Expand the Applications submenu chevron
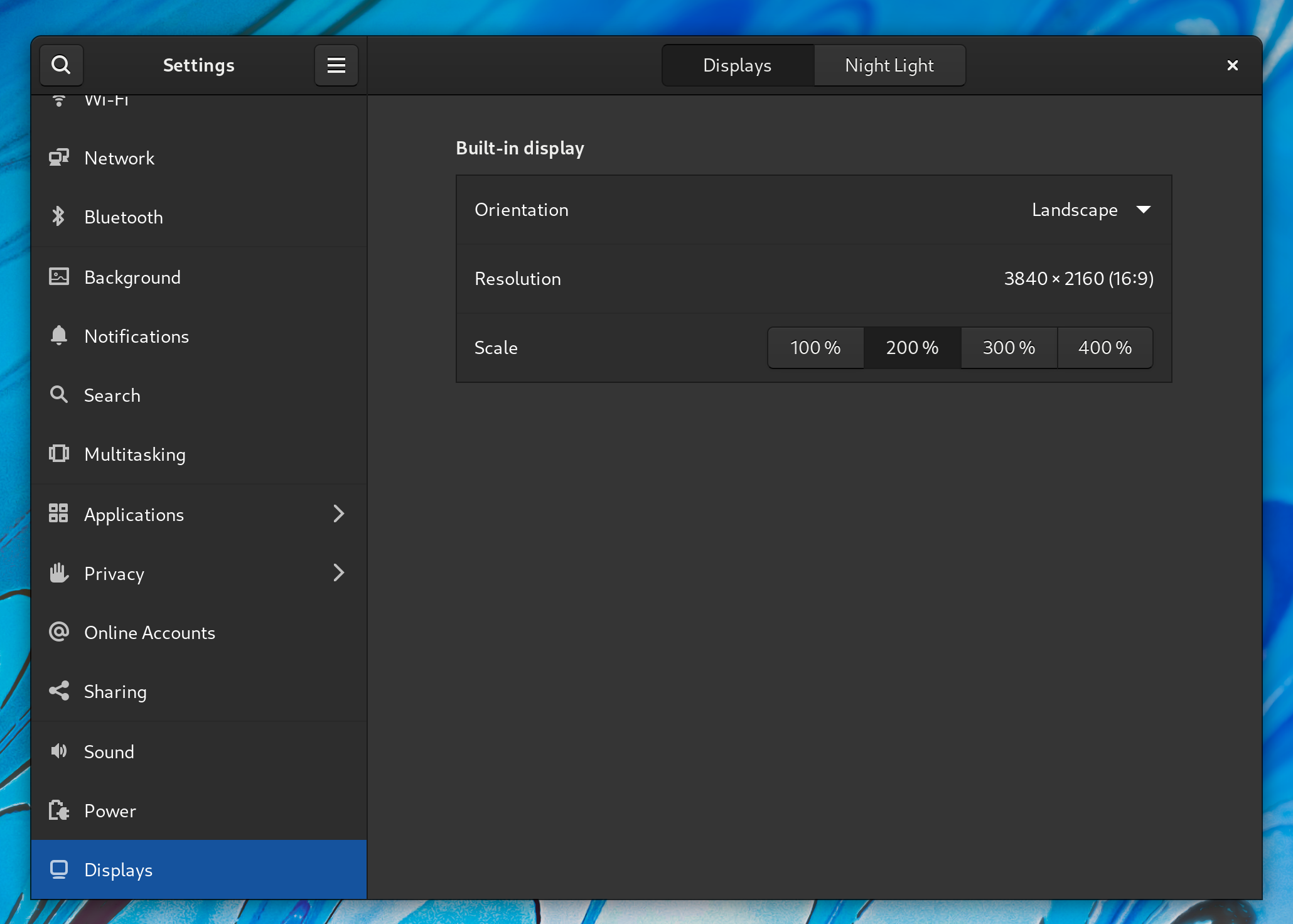The image size is (1293, 924). point(338,514)
